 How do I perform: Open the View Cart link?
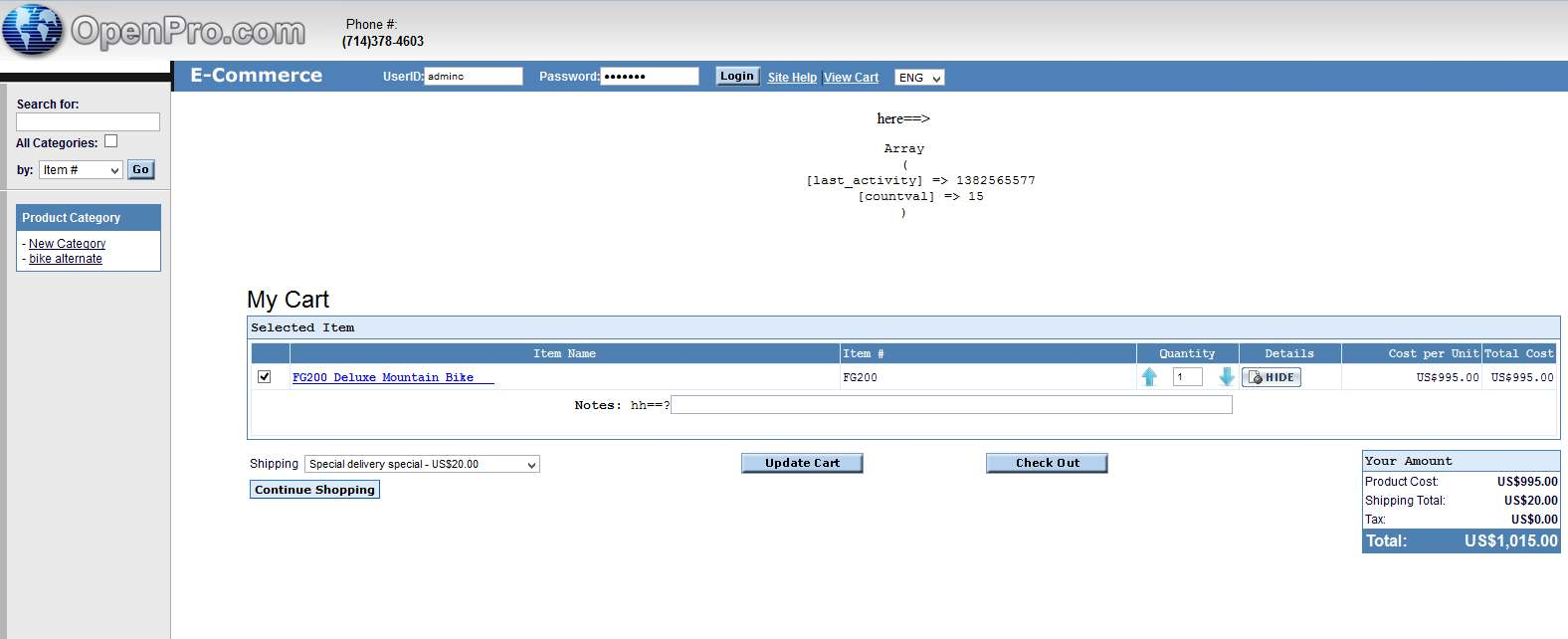click(x=851, y=78)
